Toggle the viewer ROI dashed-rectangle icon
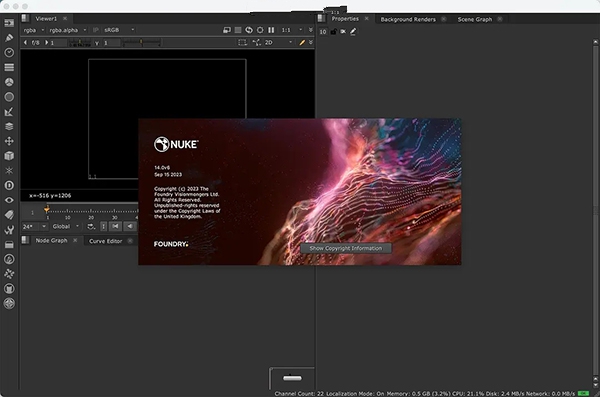Screen dimensions: 600x397 coord(242,42)
